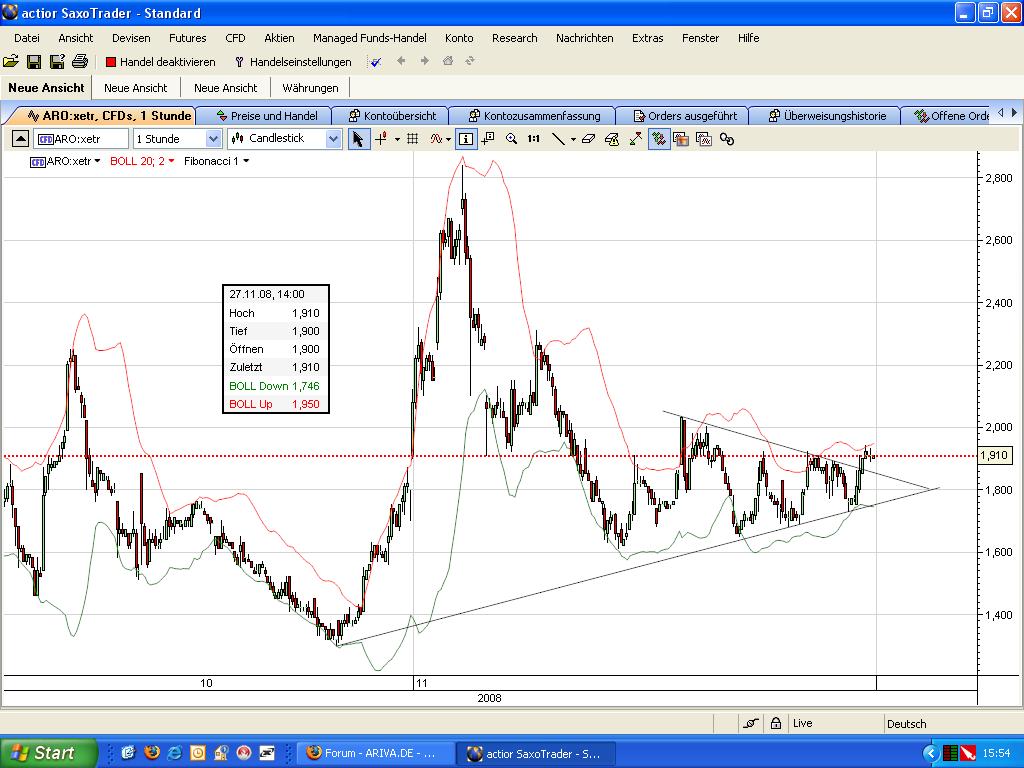This screenshot has height=768, width=1024.
Task: Click the Währungen button
Action: [x=310, y=88]
